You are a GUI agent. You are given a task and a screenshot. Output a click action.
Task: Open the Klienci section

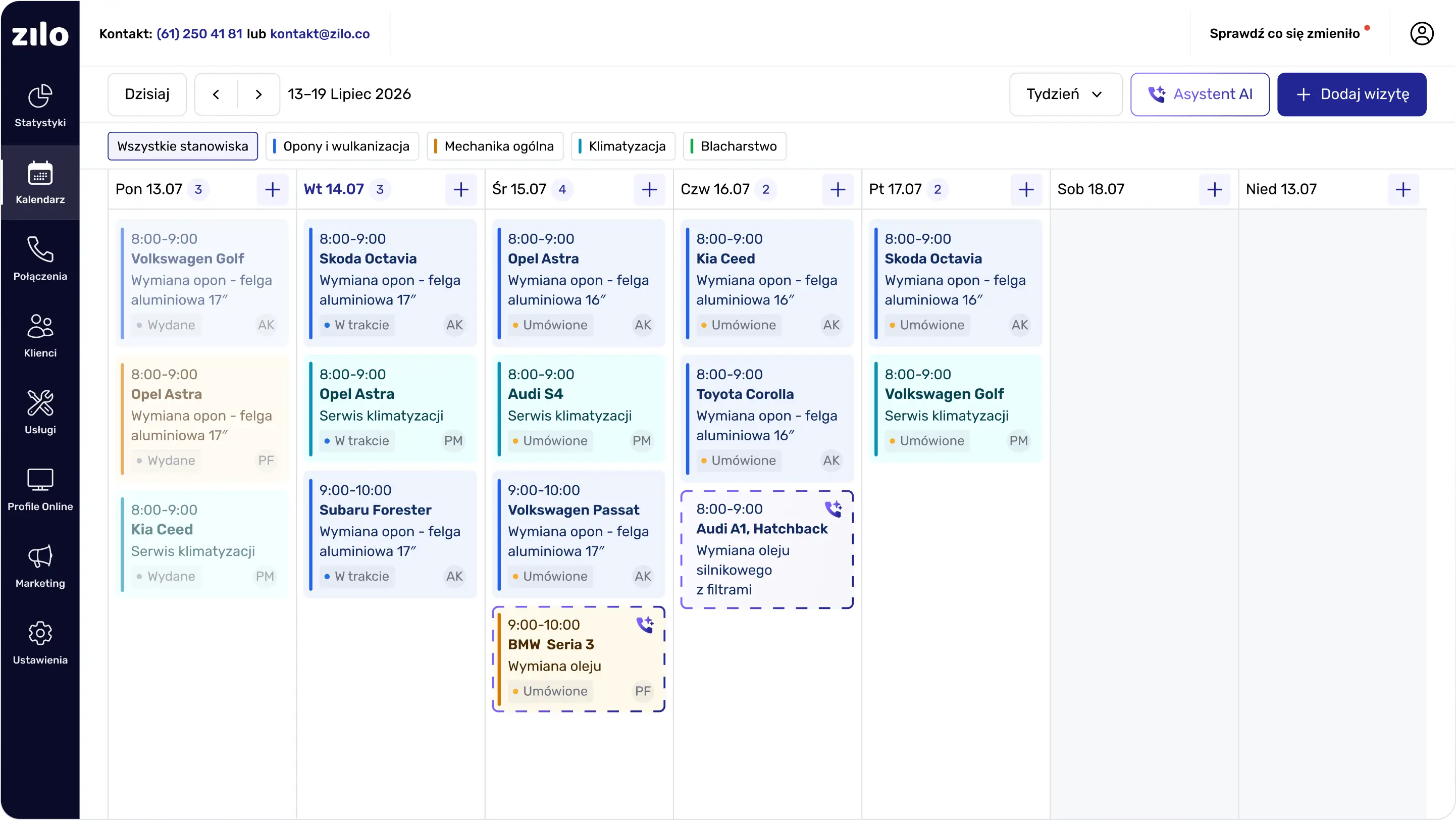(x=40, y=336)
